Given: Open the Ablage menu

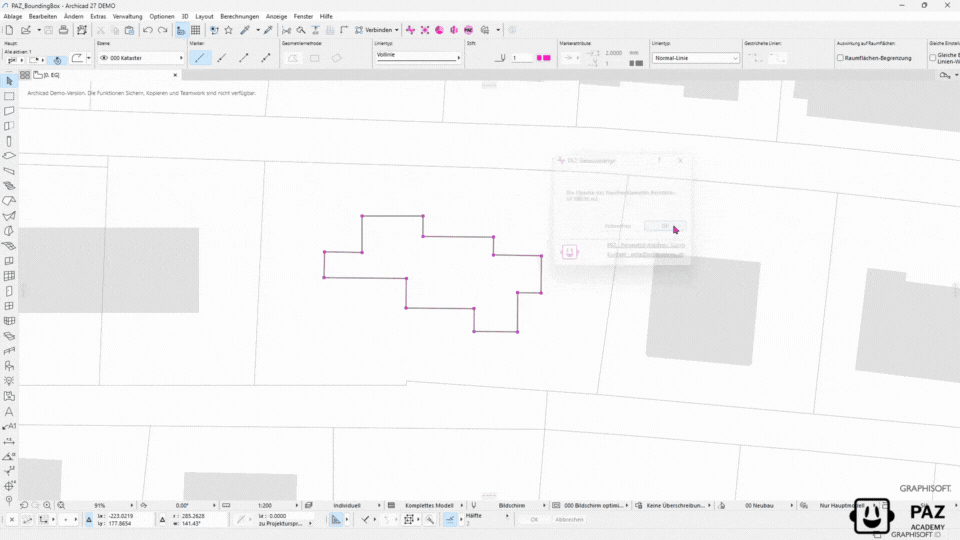Looking at the screenshot, I should click(12, 17).
